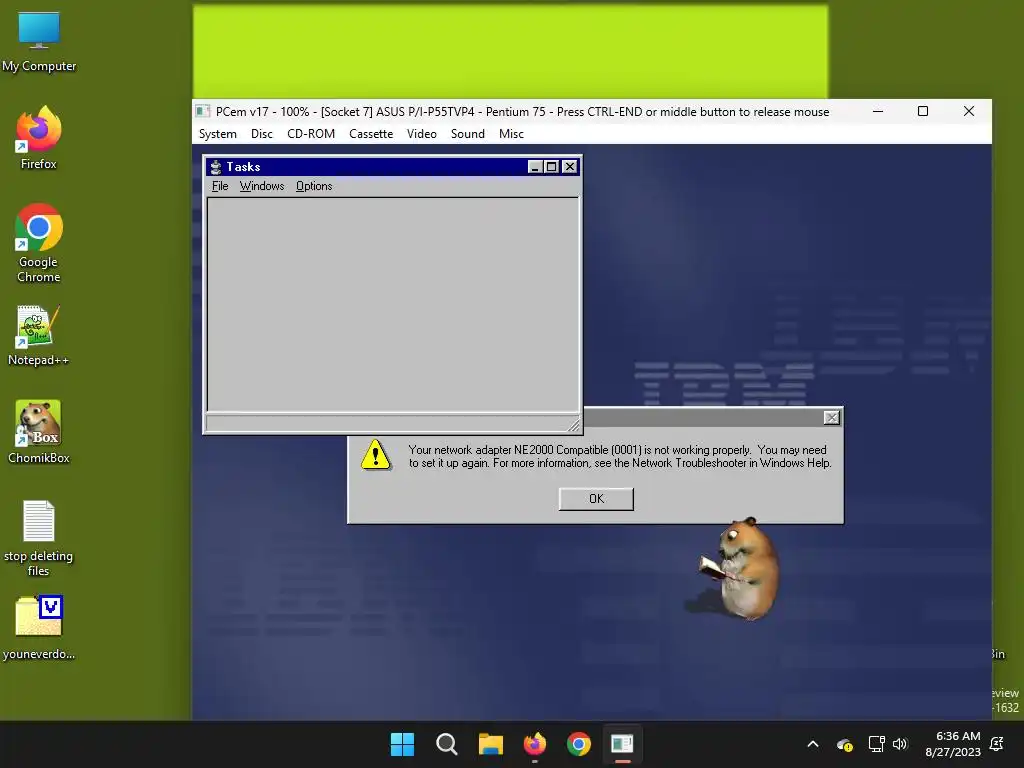This screenshot has width=1024, height=768.
Task: Open PCem Misc menu
Action: coord(511,134)
